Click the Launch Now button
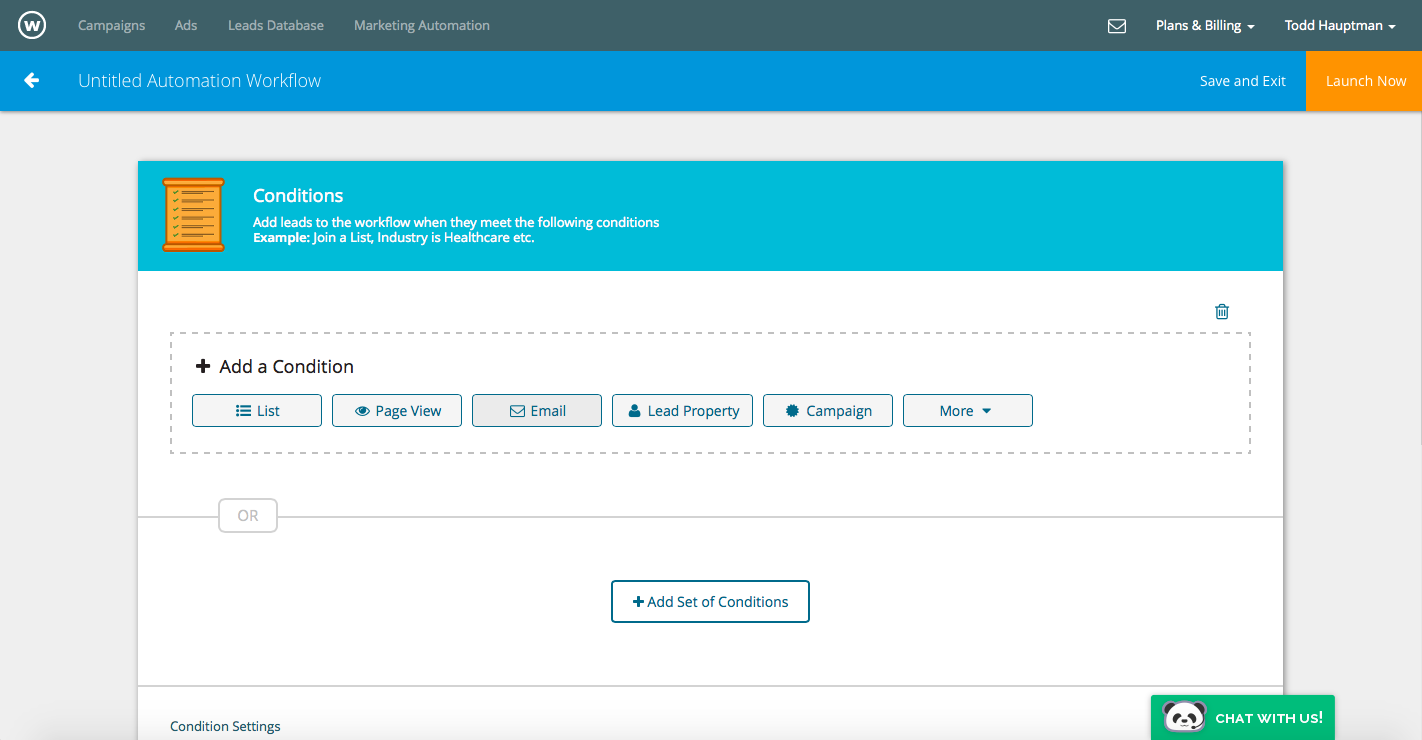Screen dimensions: 1422x740 tap(1364, 81)
